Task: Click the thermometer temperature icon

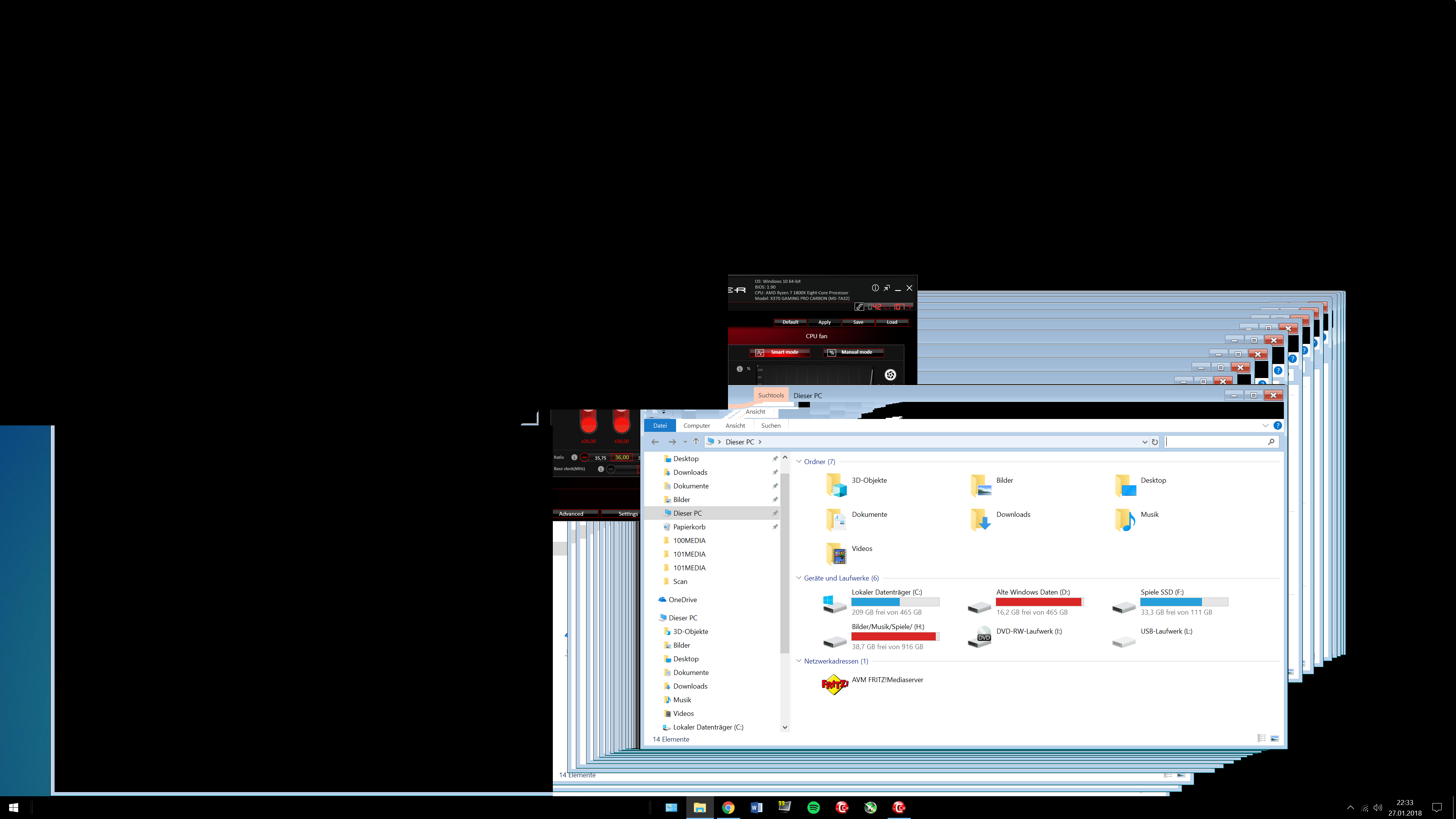Action: (859, 307)
